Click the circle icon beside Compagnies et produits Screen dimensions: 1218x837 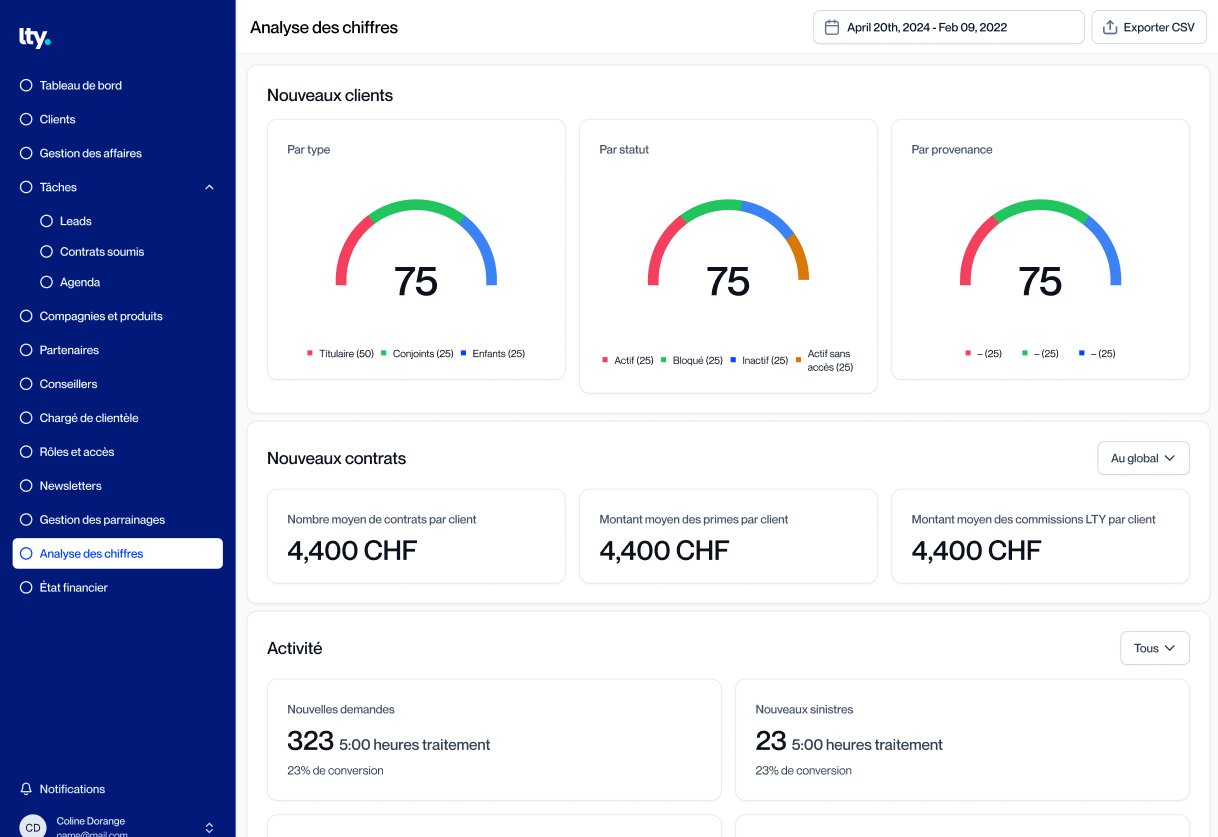pos(26,316)
